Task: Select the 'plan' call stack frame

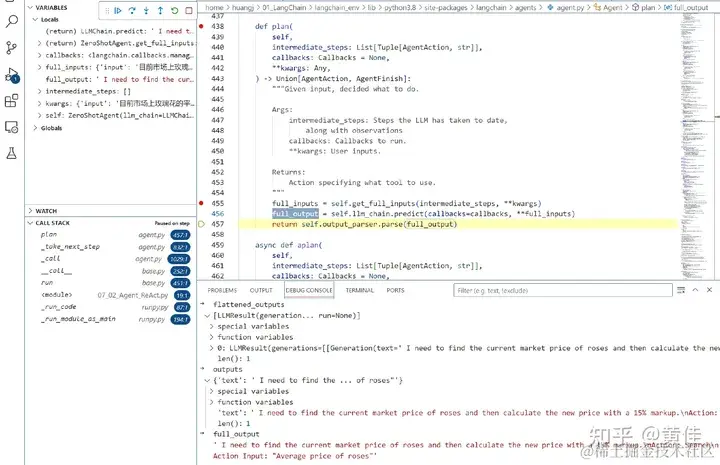Action: (111, 235)
